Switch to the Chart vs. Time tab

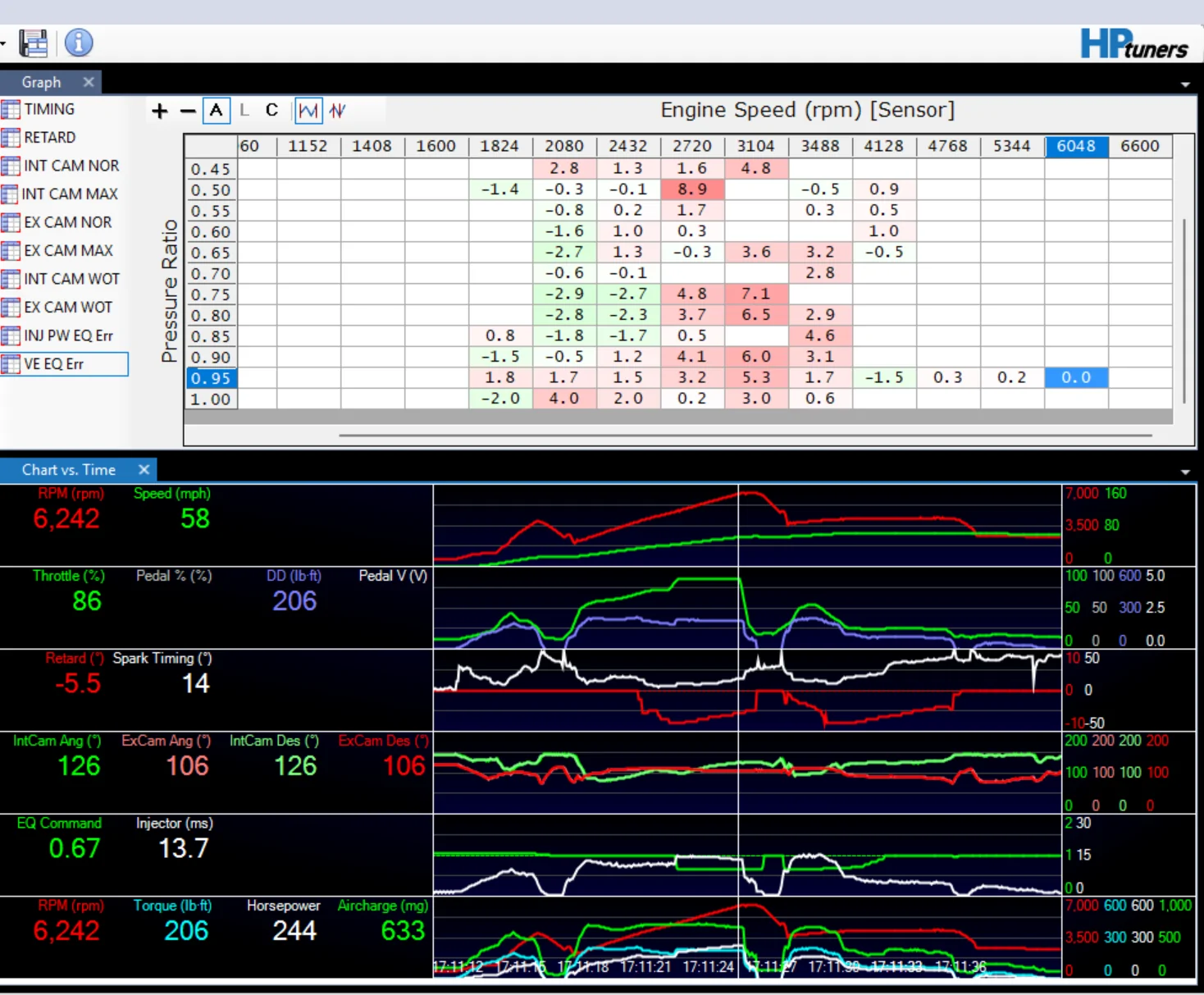click(69, 470)
